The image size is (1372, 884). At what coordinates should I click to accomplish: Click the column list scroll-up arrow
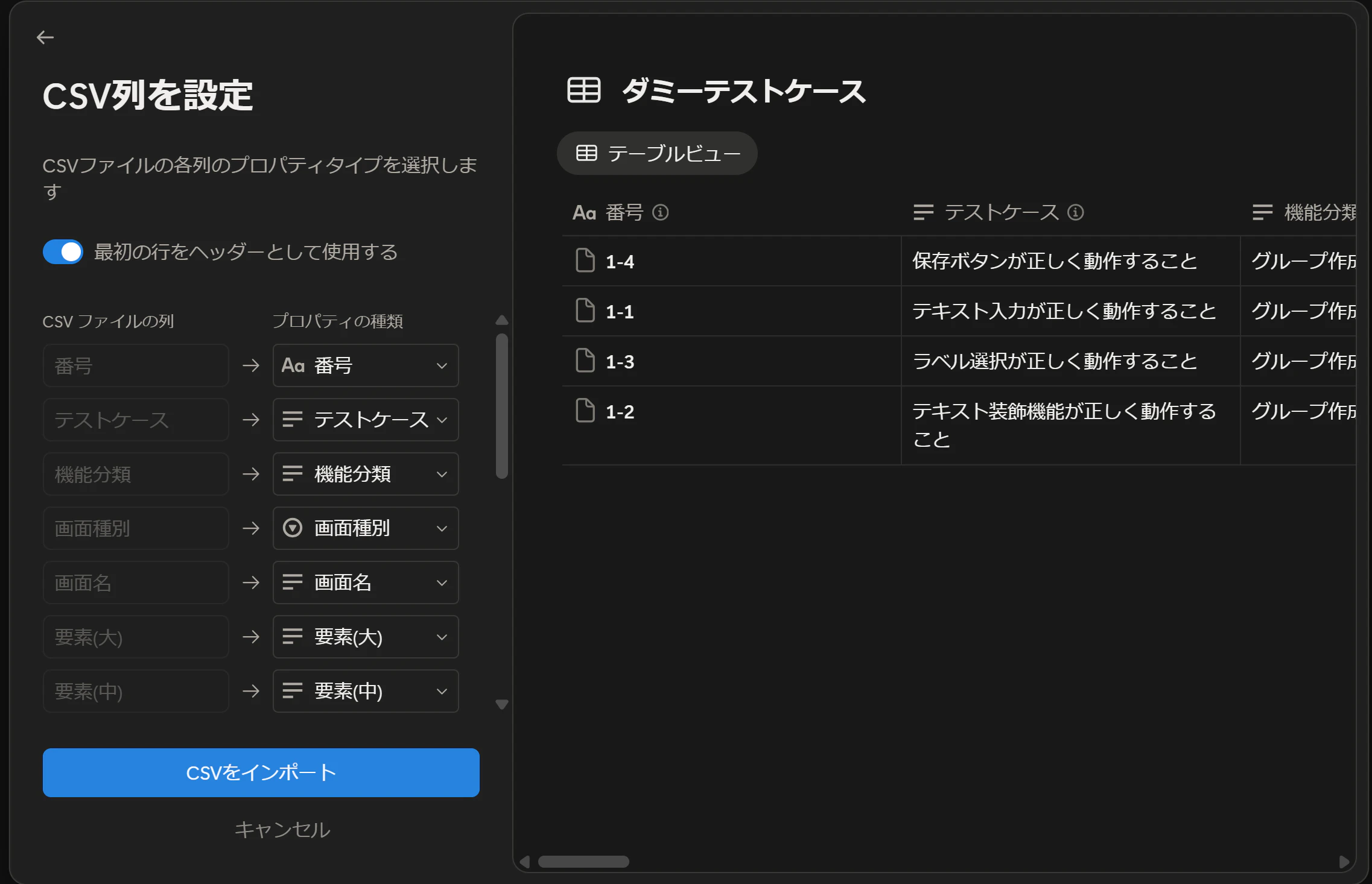(x=502, y=320)
